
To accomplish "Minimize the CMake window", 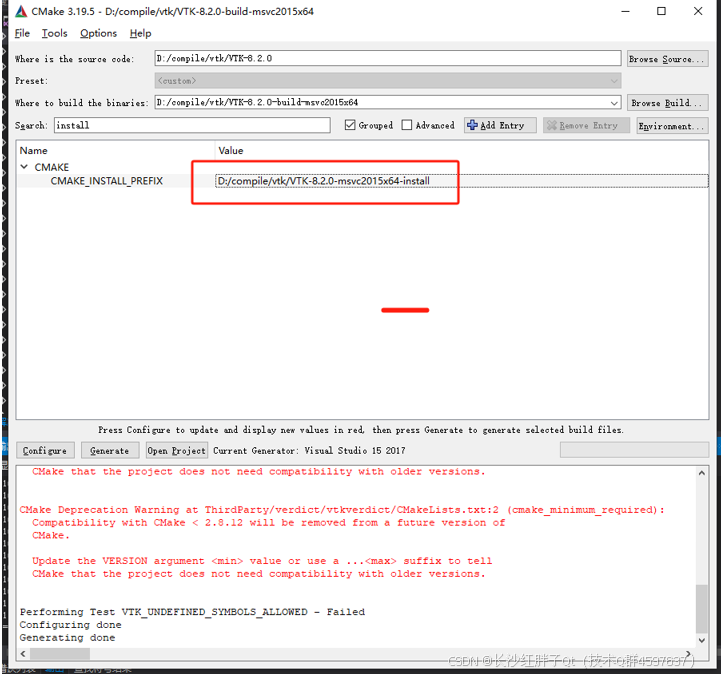I will tap(625, 11).
